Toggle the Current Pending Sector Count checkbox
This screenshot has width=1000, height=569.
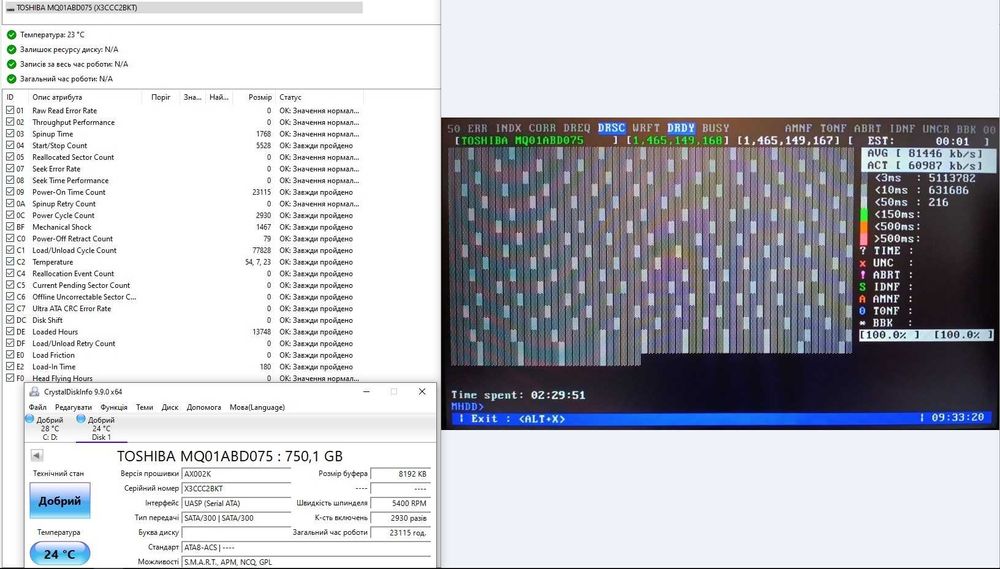point(10,285)
